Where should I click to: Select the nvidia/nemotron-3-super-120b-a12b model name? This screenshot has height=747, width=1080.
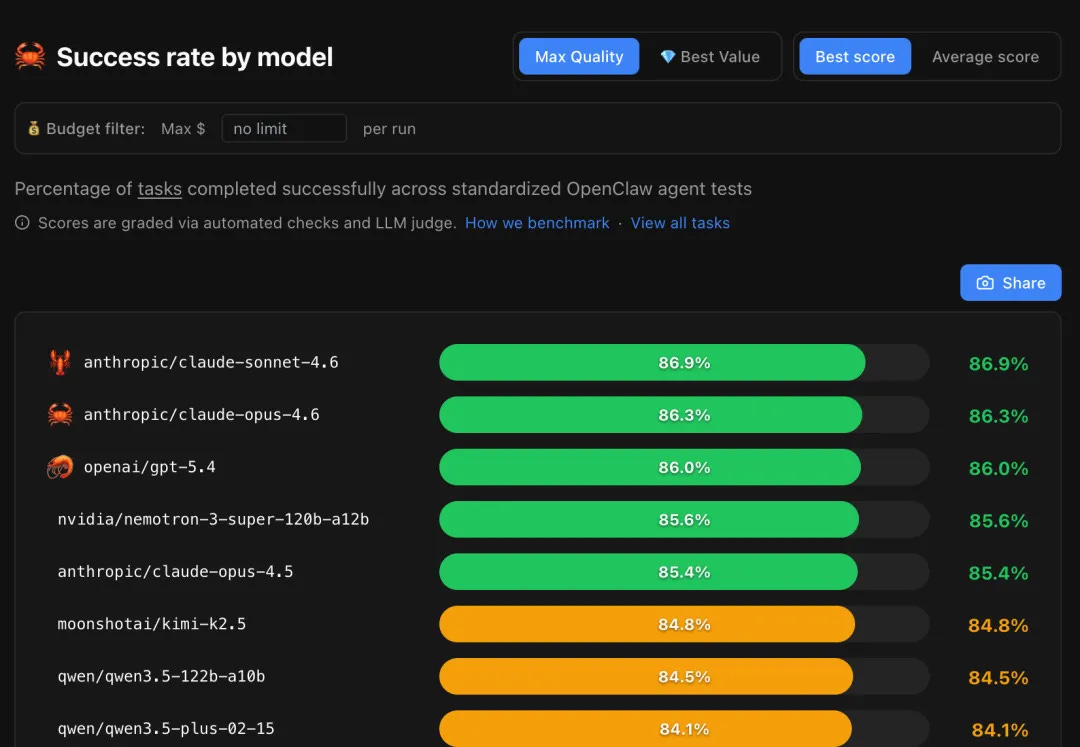tap(213, 519)
